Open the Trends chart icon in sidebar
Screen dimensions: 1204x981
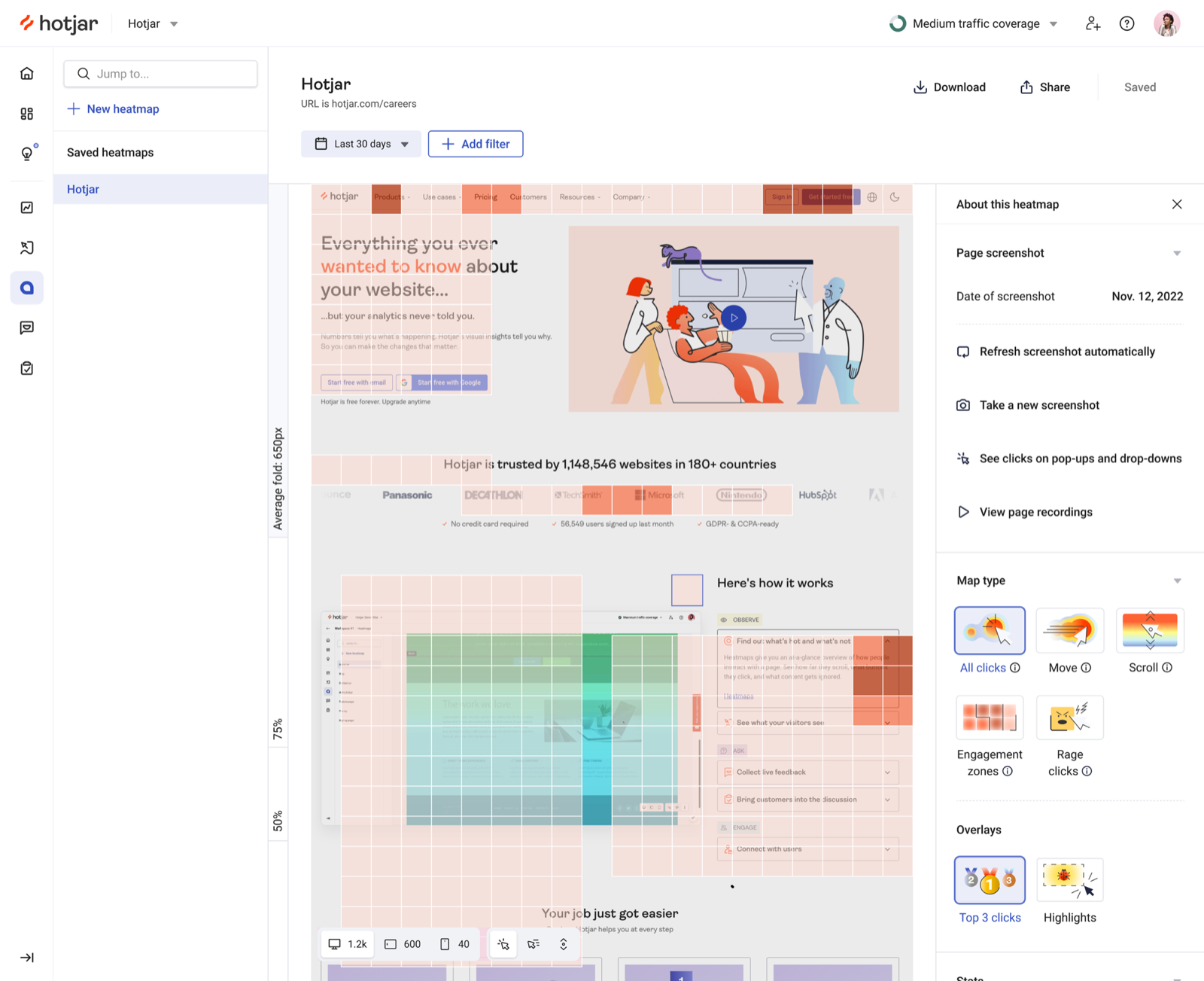(27, 208)
